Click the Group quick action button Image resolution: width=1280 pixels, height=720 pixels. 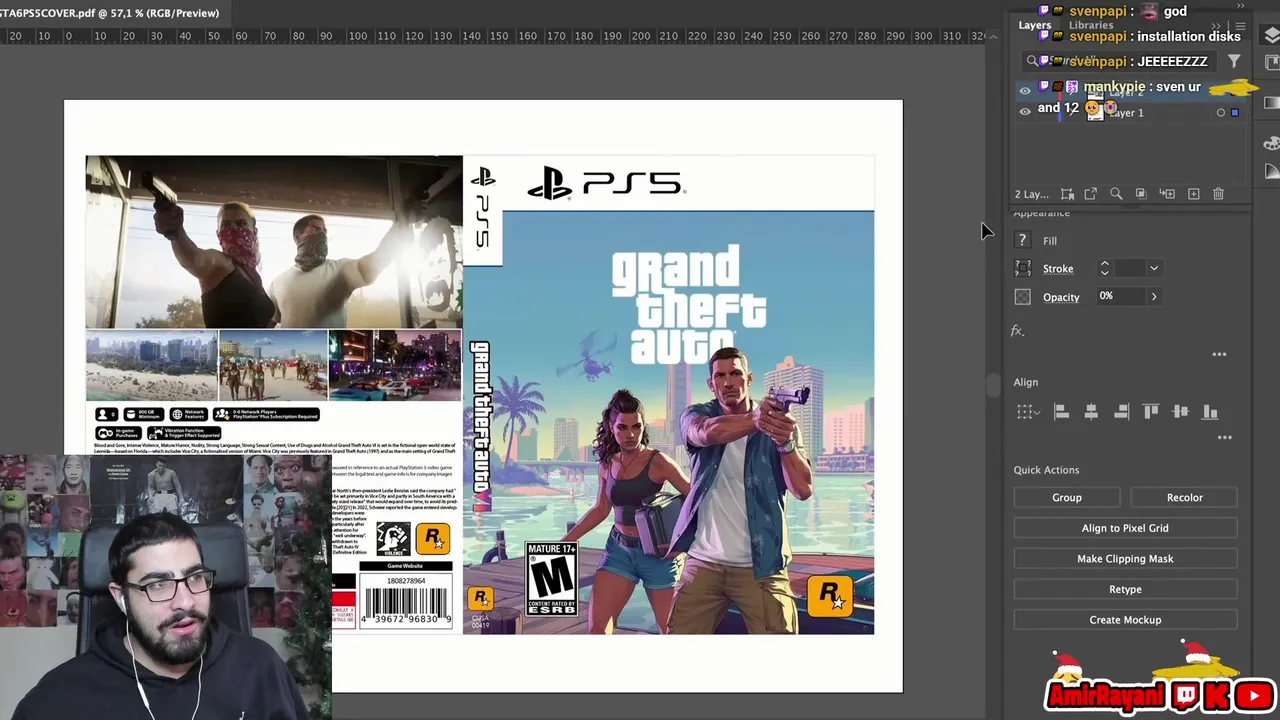[1067, 497]
